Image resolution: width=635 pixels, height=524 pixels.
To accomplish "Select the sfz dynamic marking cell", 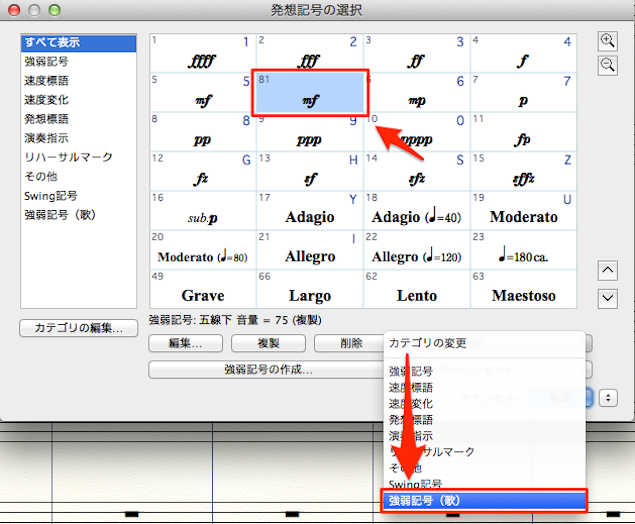I will (x=417, y=171).
